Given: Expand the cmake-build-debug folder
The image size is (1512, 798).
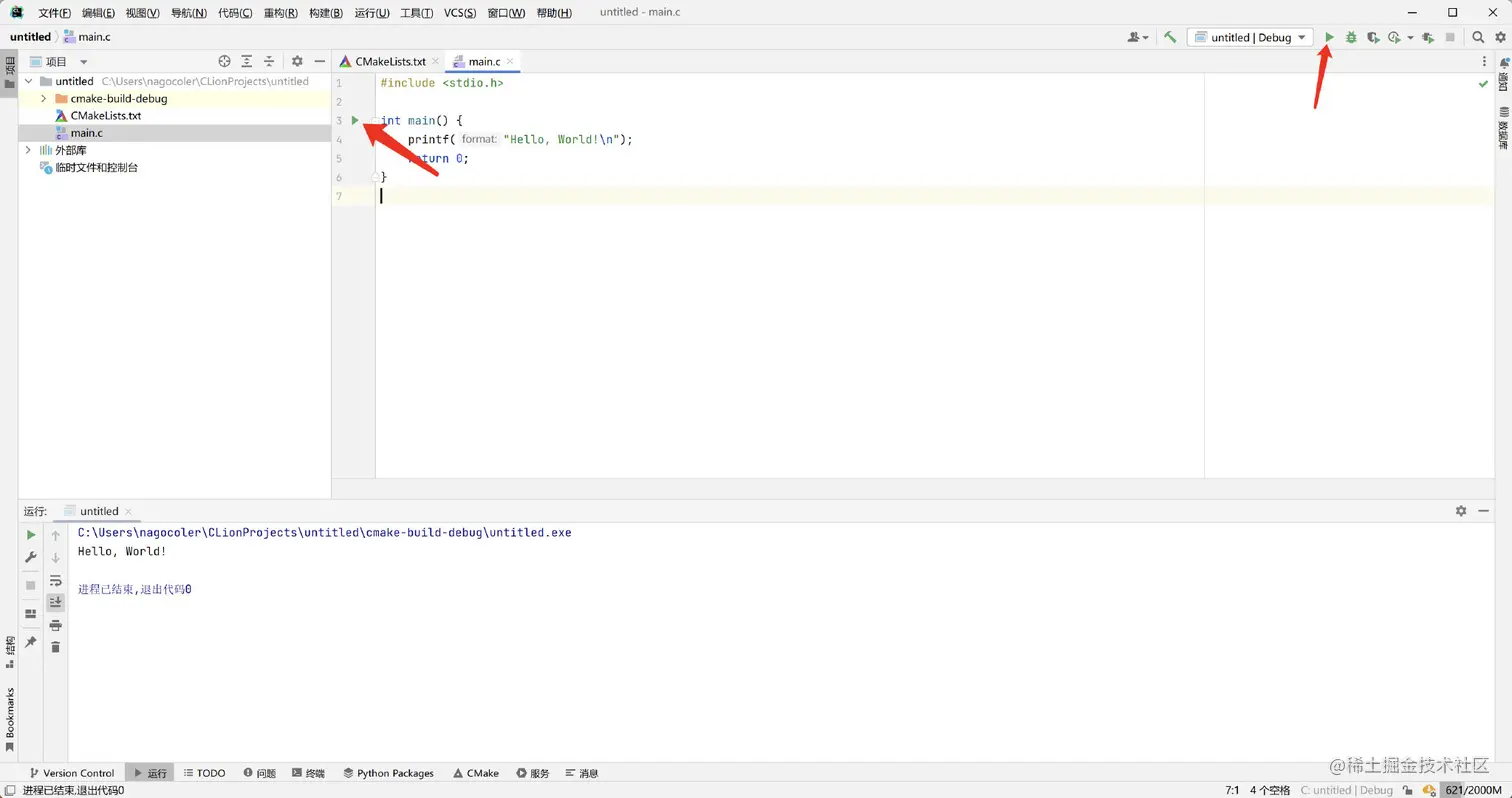Looking at the screenshot, I should 43,99.
